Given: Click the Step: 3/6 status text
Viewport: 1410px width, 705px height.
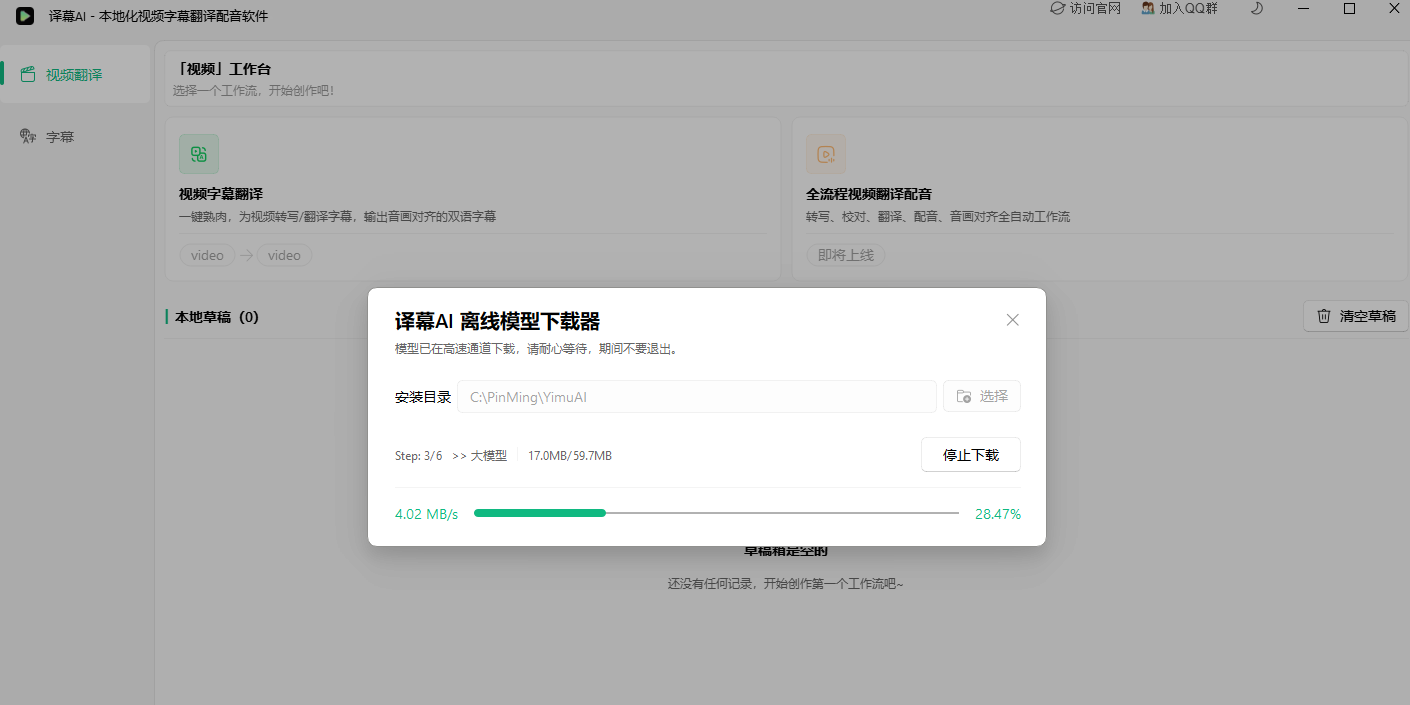Looking at the screenshot, I should point(418,456).
